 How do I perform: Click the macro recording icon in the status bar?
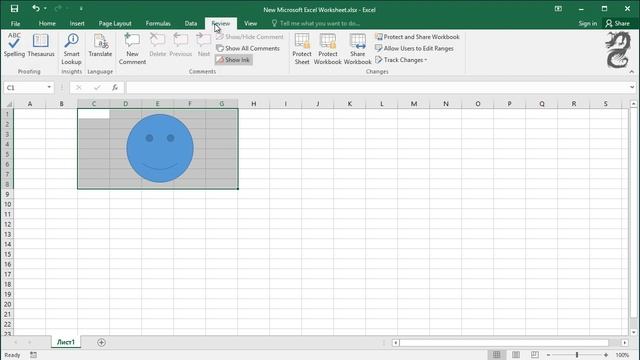[33, 355]
